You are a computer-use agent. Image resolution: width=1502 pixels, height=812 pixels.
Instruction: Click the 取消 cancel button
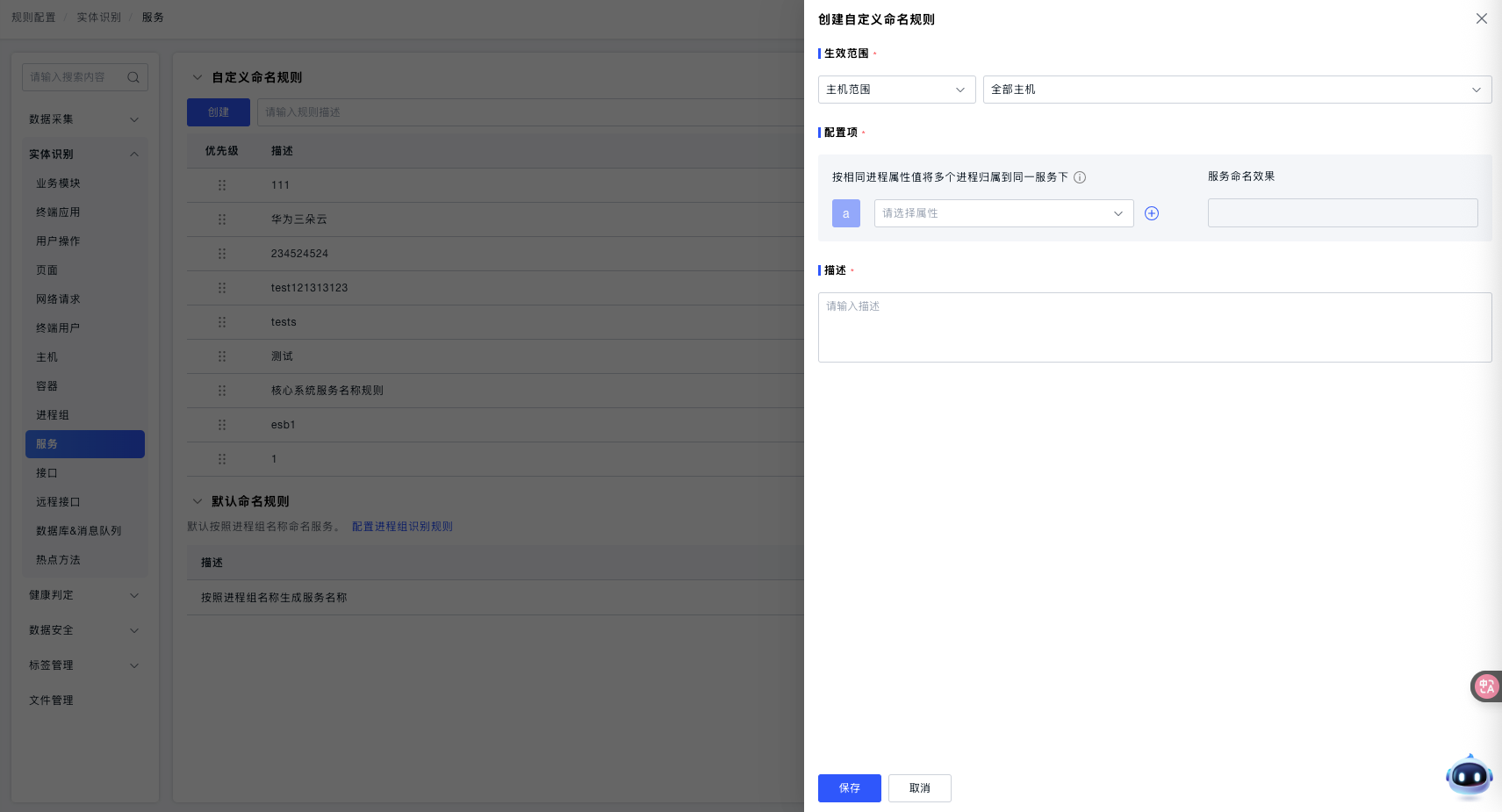919,788
